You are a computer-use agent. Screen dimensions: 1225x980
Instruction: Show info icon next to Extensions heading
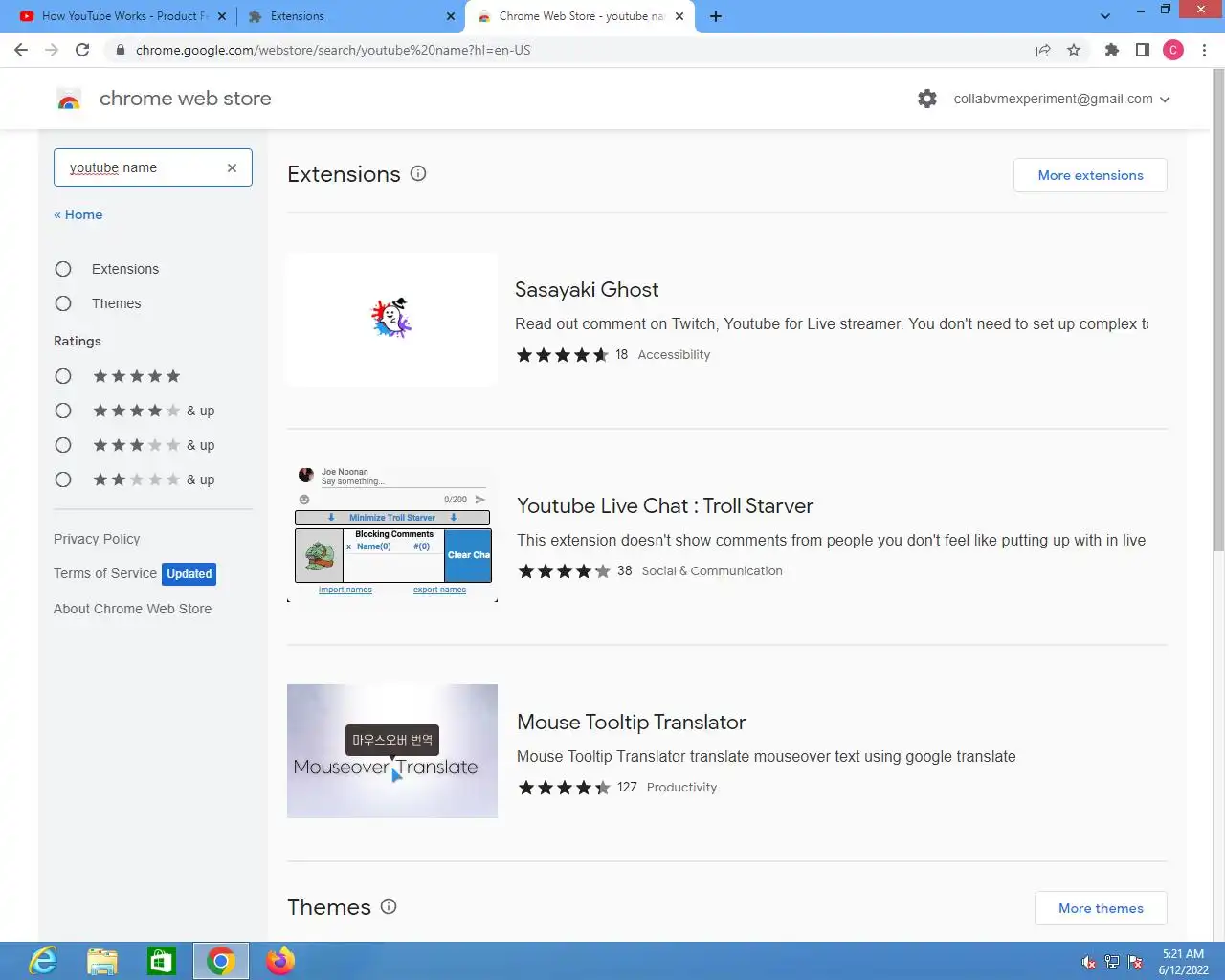[418, 173]
